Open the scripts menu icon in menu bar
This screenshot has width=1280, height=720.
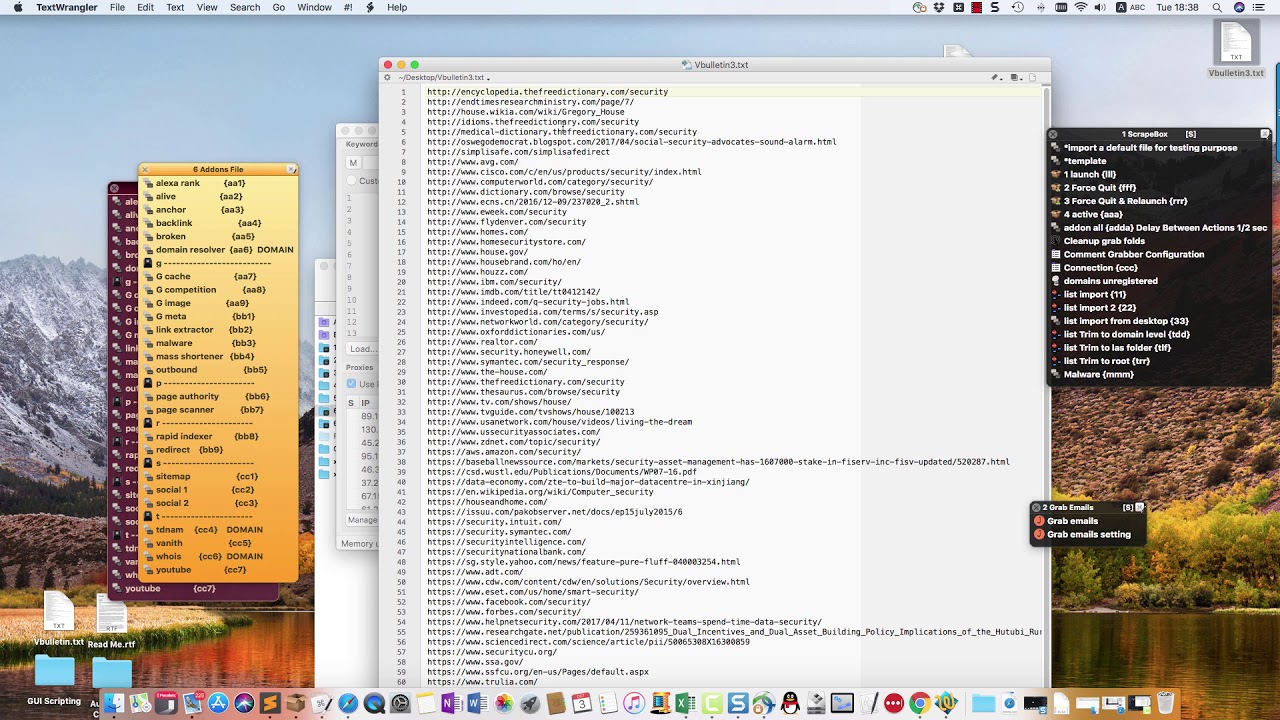(370, 7)
